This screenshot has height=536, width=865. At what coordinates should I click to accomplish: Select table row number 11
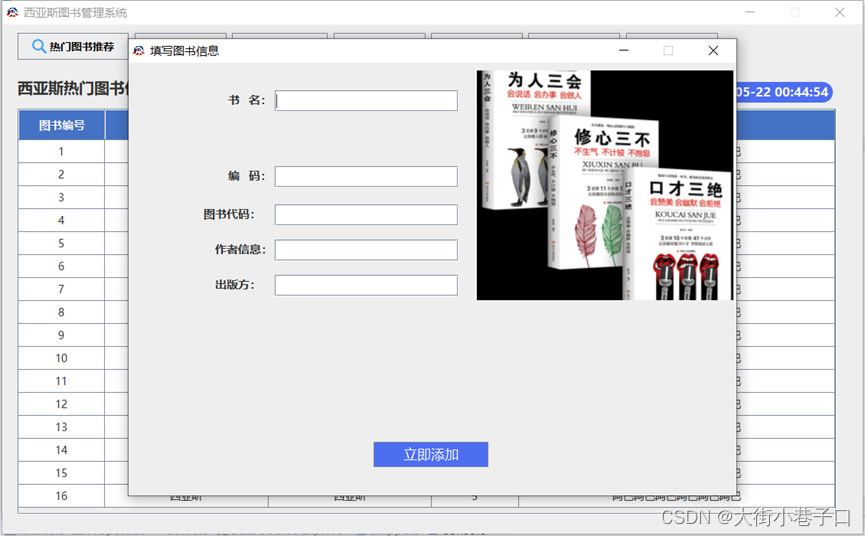click(x=61, y=381)
